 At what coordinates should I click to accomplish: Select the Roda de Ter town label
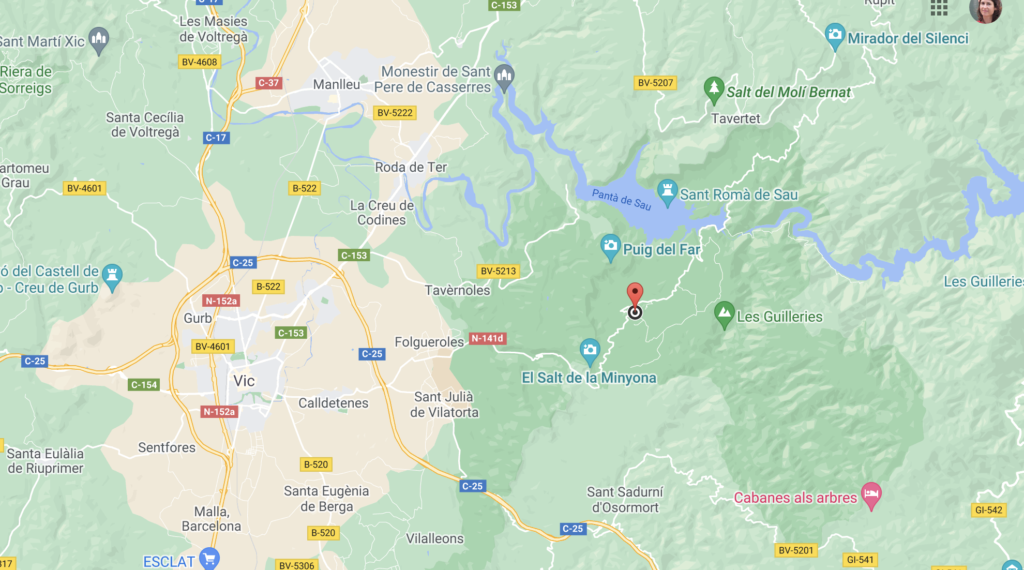pos(411,167)
